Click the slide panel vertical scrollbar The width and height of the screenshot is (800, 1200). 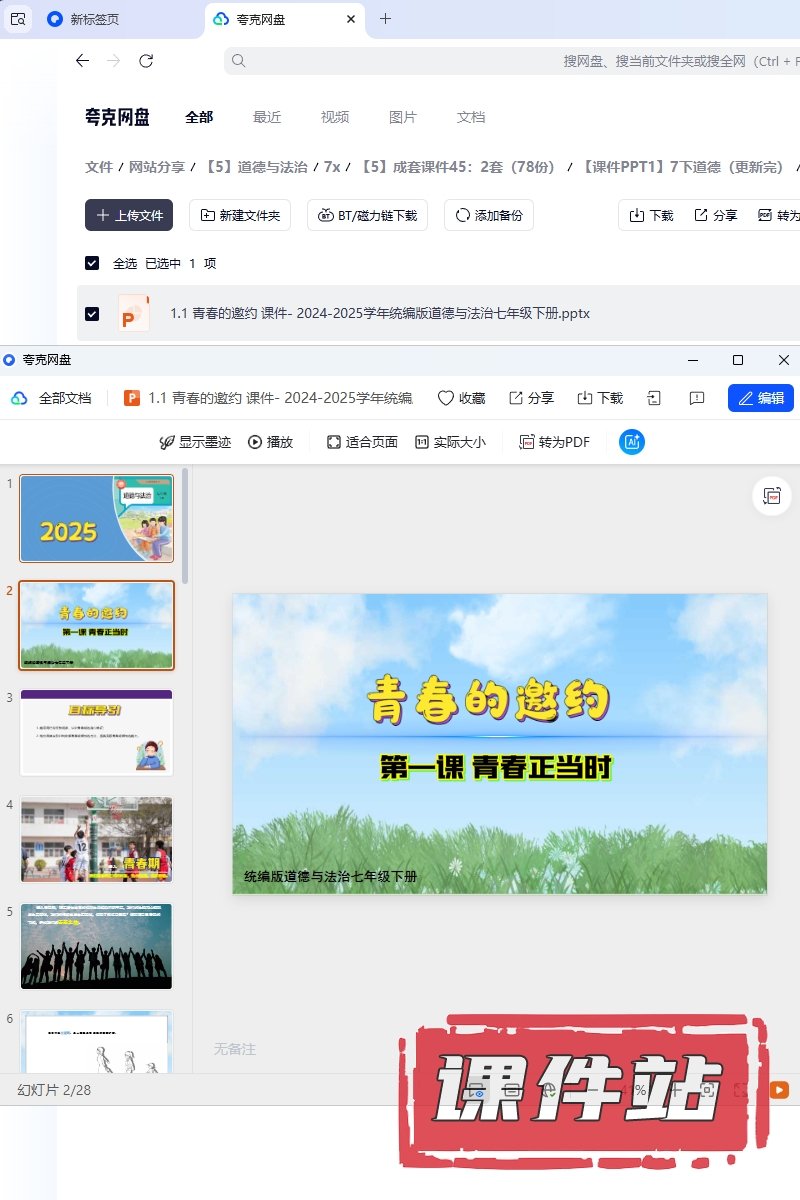[185, 525]
